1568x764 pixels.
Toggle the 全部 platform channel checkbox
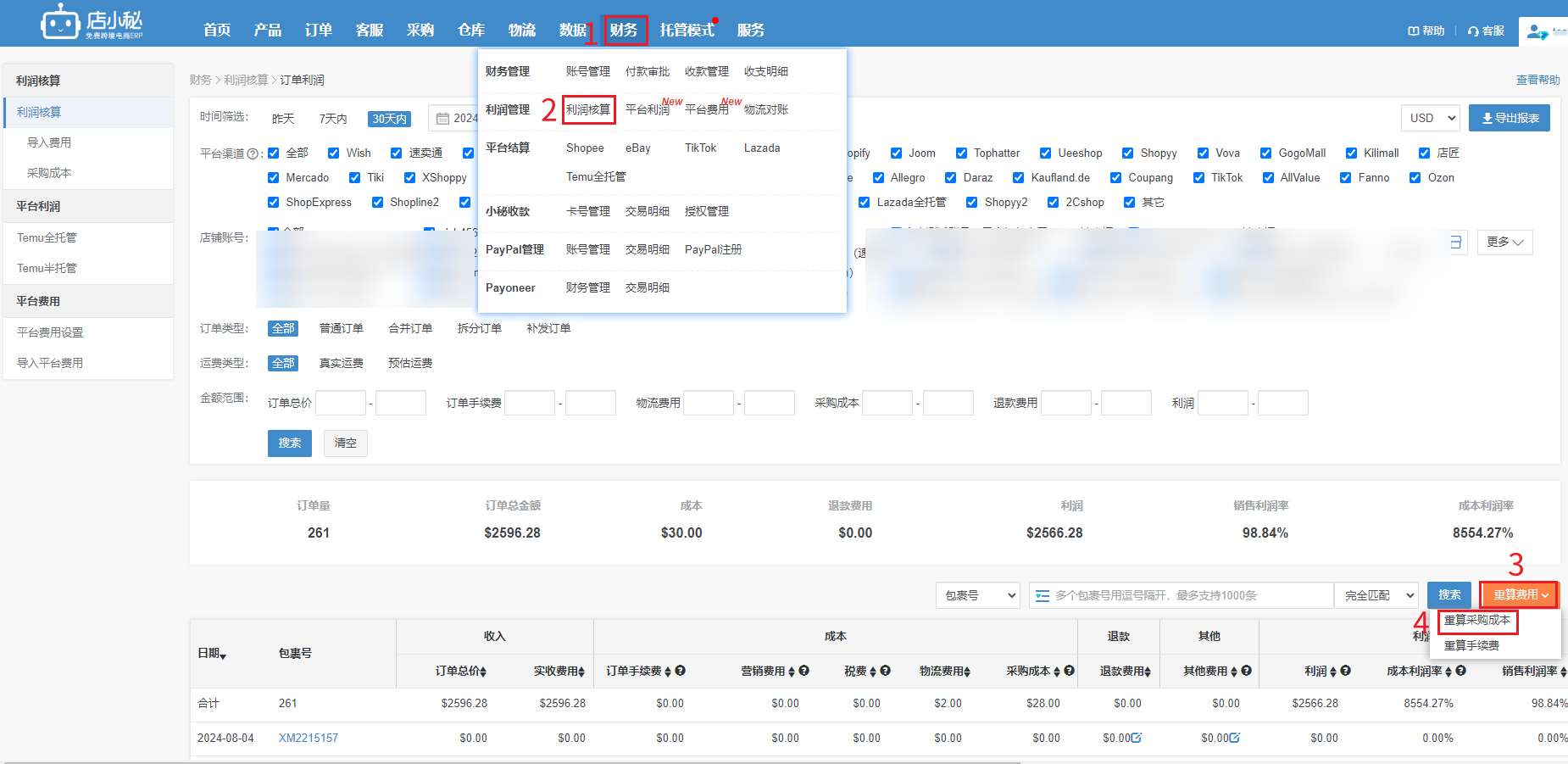(x=274, y=153)
